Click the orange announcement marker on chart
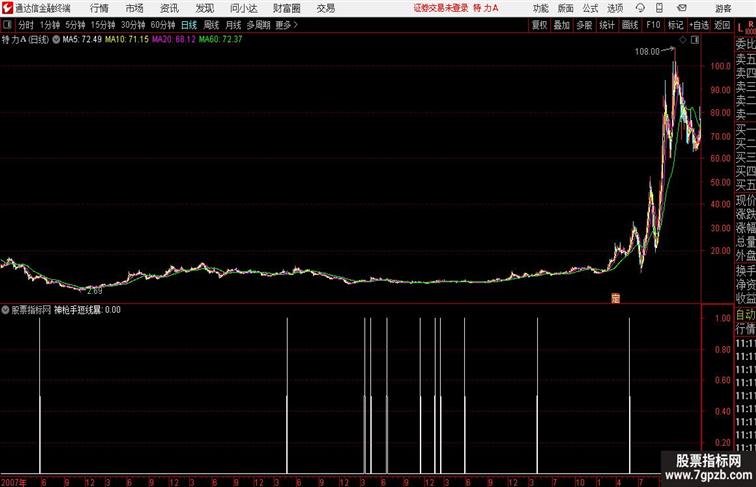The width and height of the screenshot is (756, 487). (616, 298)
